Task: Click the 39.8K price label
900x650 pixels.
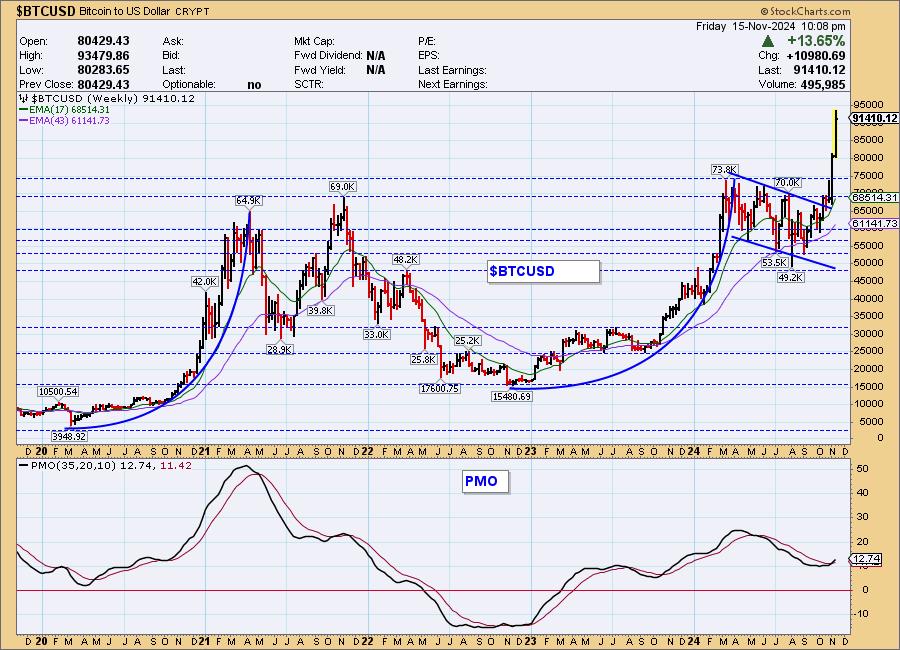Action: [x=320, y=311]
